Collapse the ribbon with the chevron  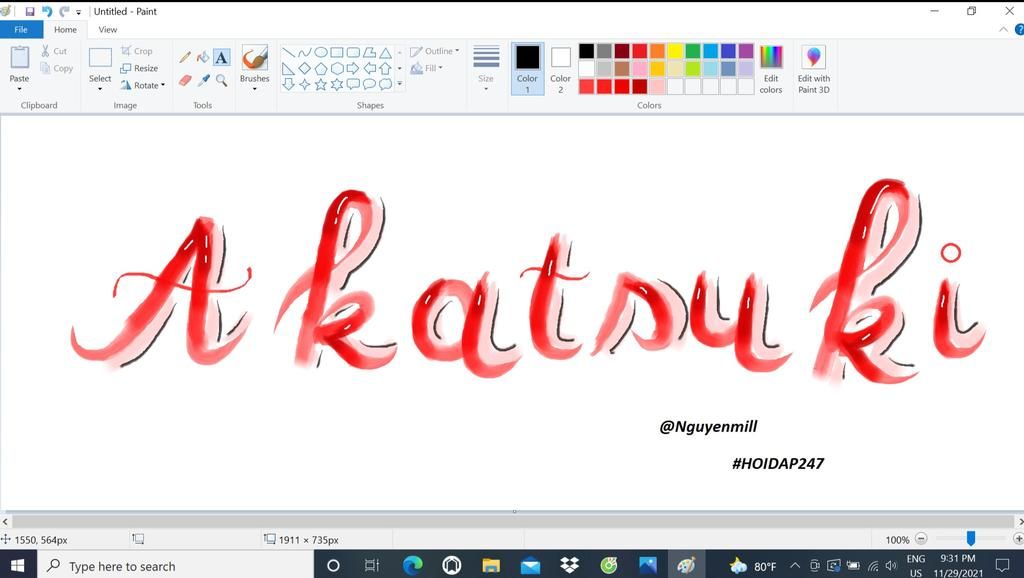click(1003, 29)
